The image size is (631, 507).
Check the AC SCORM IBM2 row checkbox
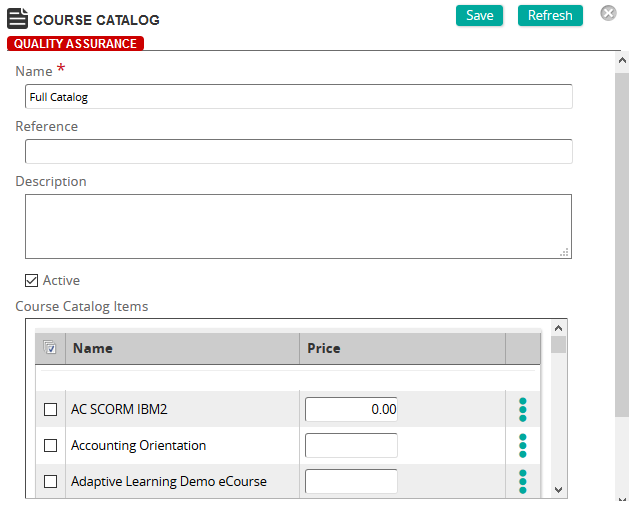[50, 410]
